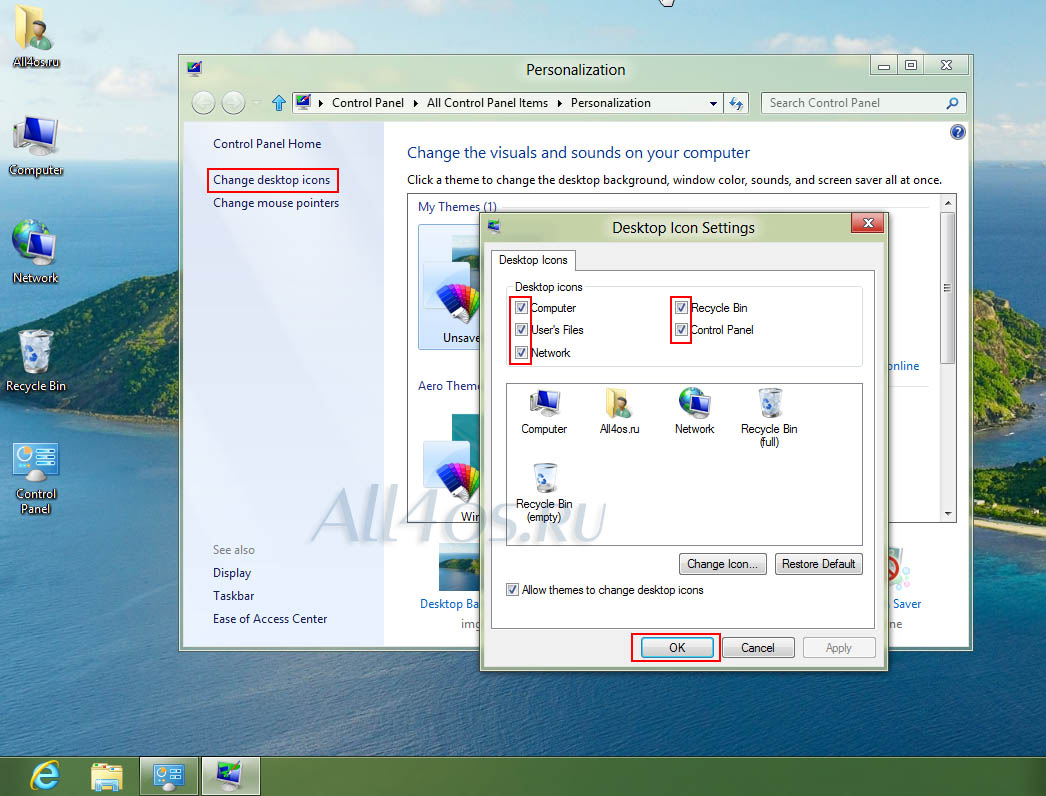Open the Recycle Bin desktop icon
Screen dimensions: 1046x796
pos(35,360)
